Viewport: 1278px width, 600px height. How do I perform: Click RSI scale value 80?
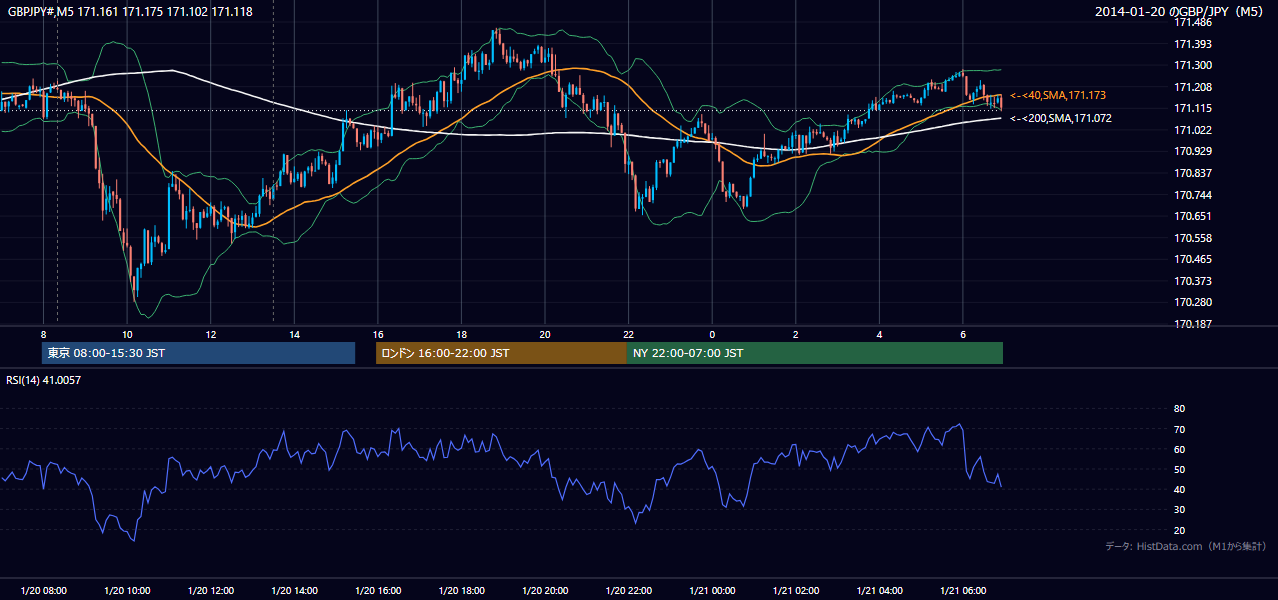click(x=1179, y=409)
